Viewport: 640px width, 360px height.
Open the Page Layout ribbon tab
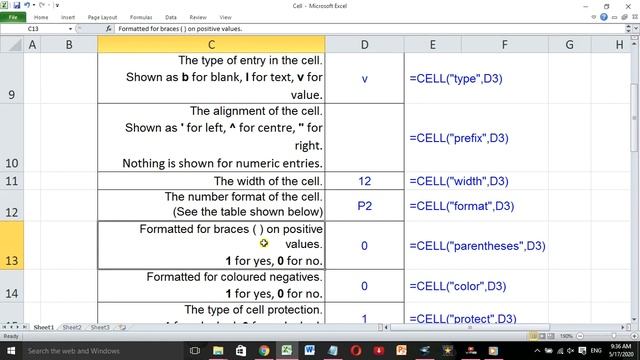coord(102,17)
